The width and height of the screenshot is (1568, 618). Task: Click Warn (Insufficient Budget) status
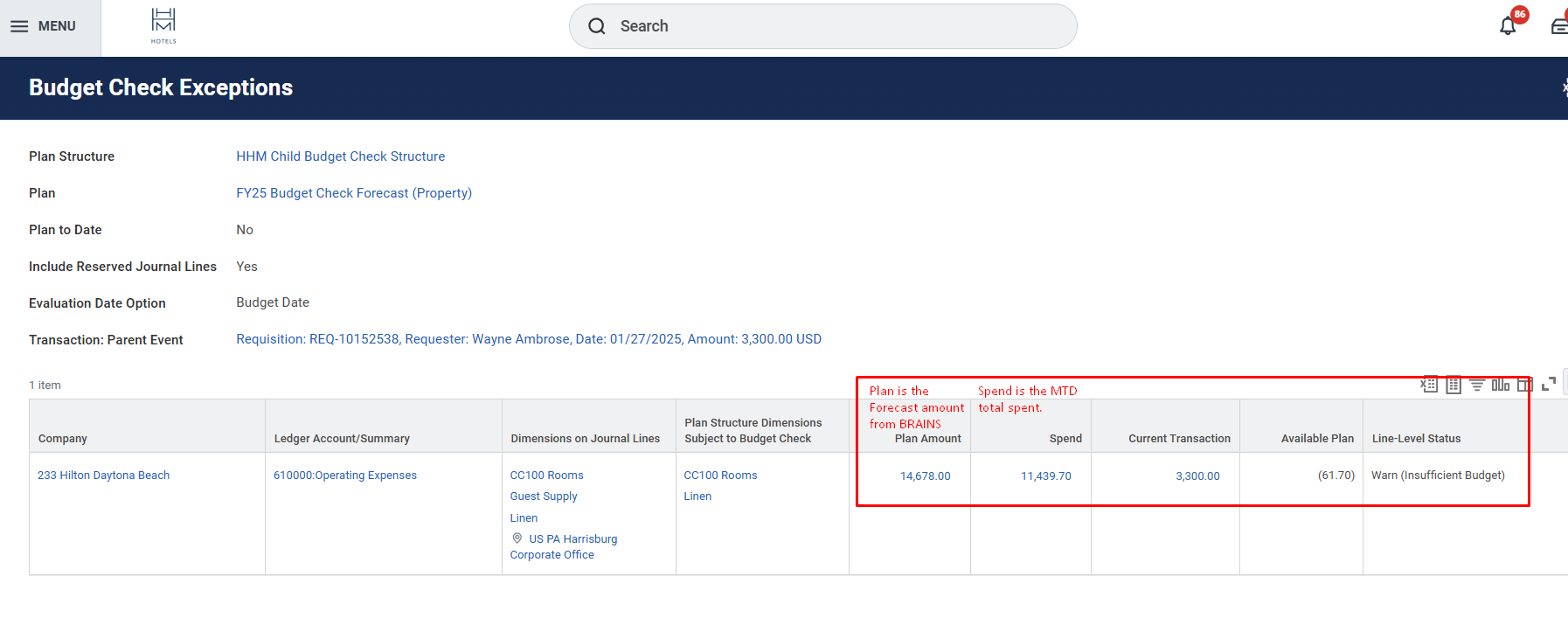click(1438, 476)
